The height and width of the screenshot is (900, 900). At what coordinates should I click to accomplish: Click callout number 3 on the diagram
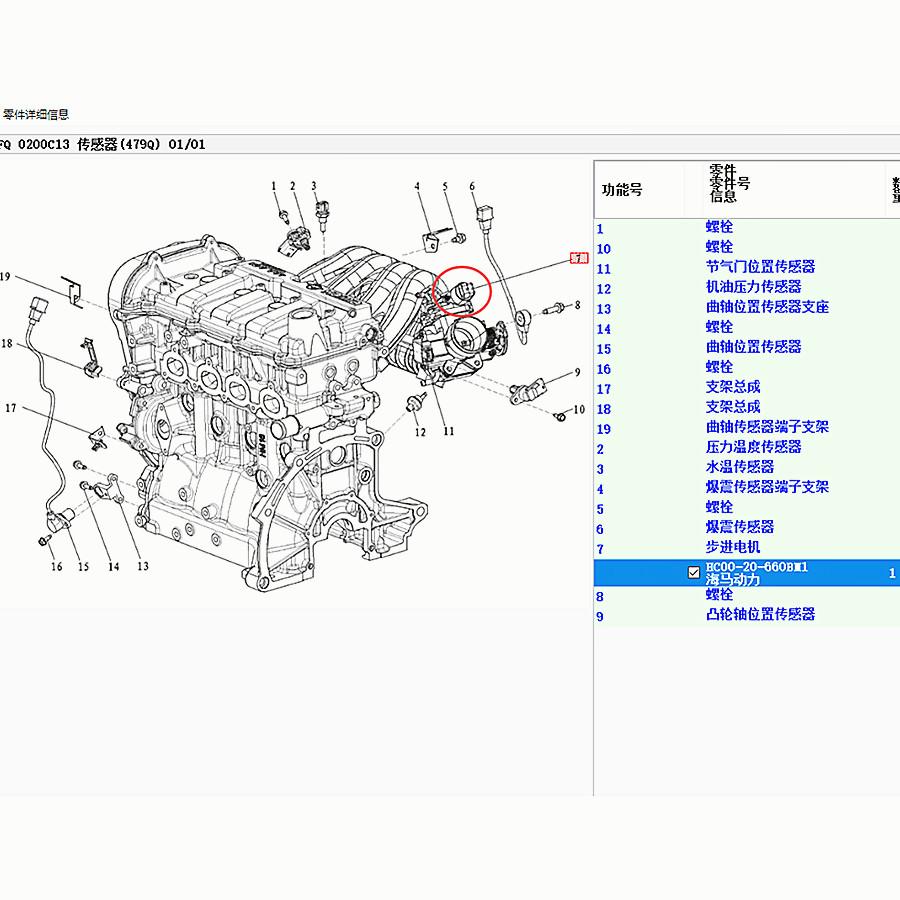[314, 186]
